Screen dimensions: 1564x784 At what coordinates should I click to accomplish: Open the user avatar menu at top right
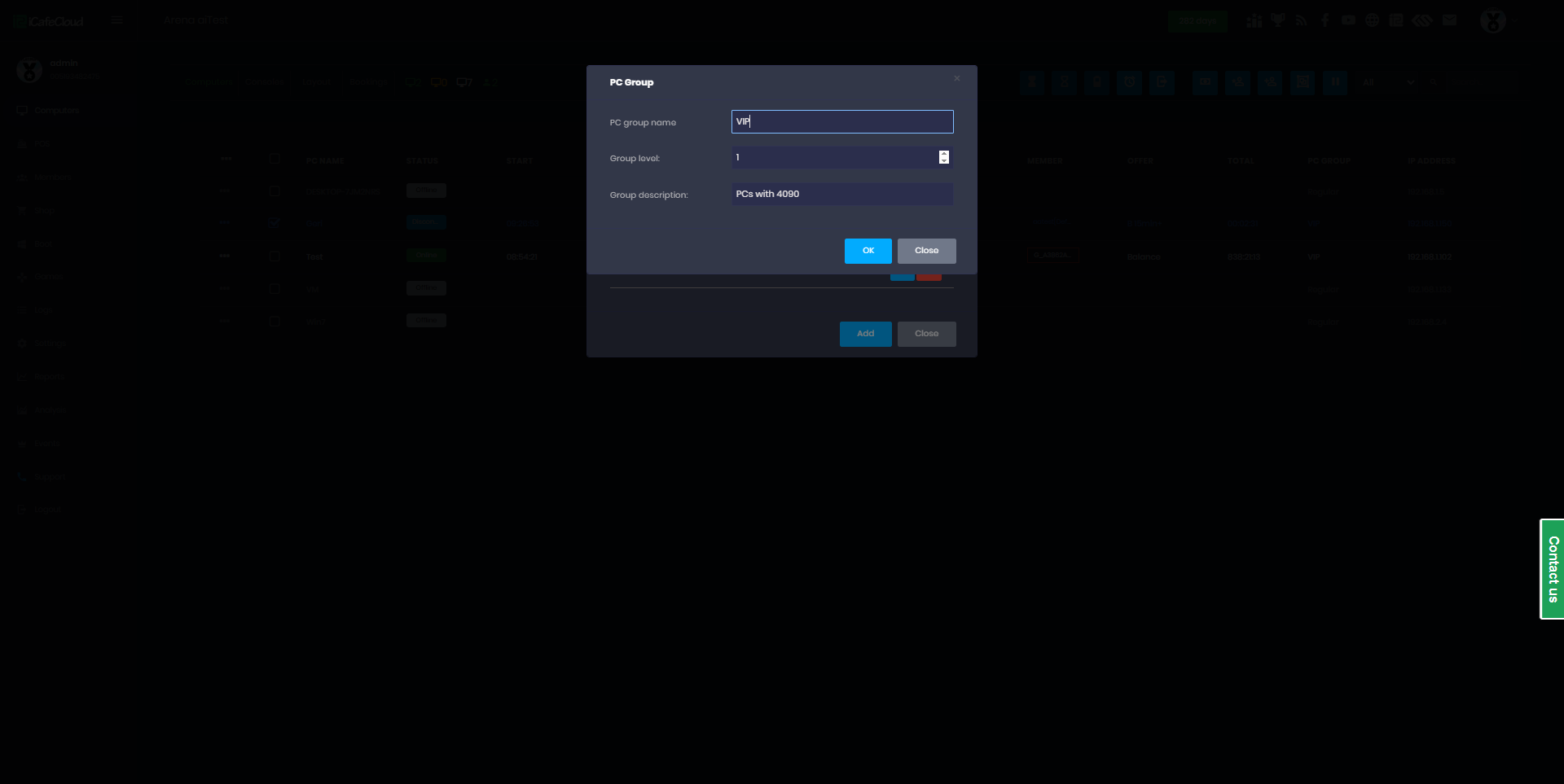point(1493,21)
